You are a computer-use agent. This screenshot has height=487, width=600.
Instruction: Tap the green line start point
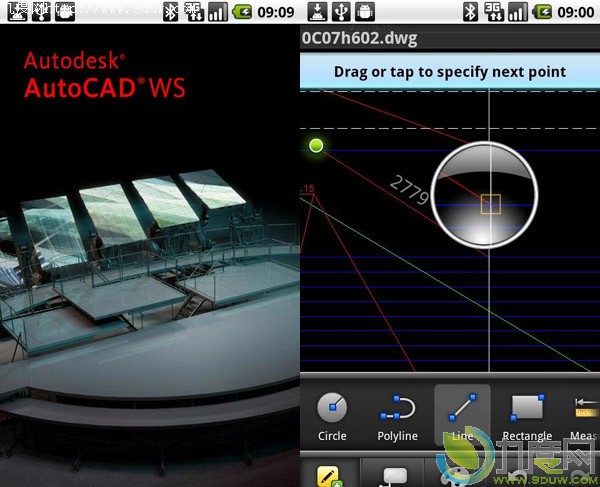(316, 146)
